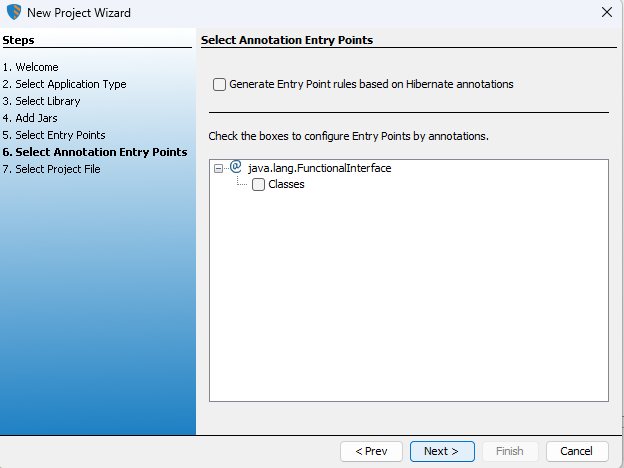This screenshot has width=624, height=468.
Task: Click the 'Steps' heading
Action: point(18,40)
